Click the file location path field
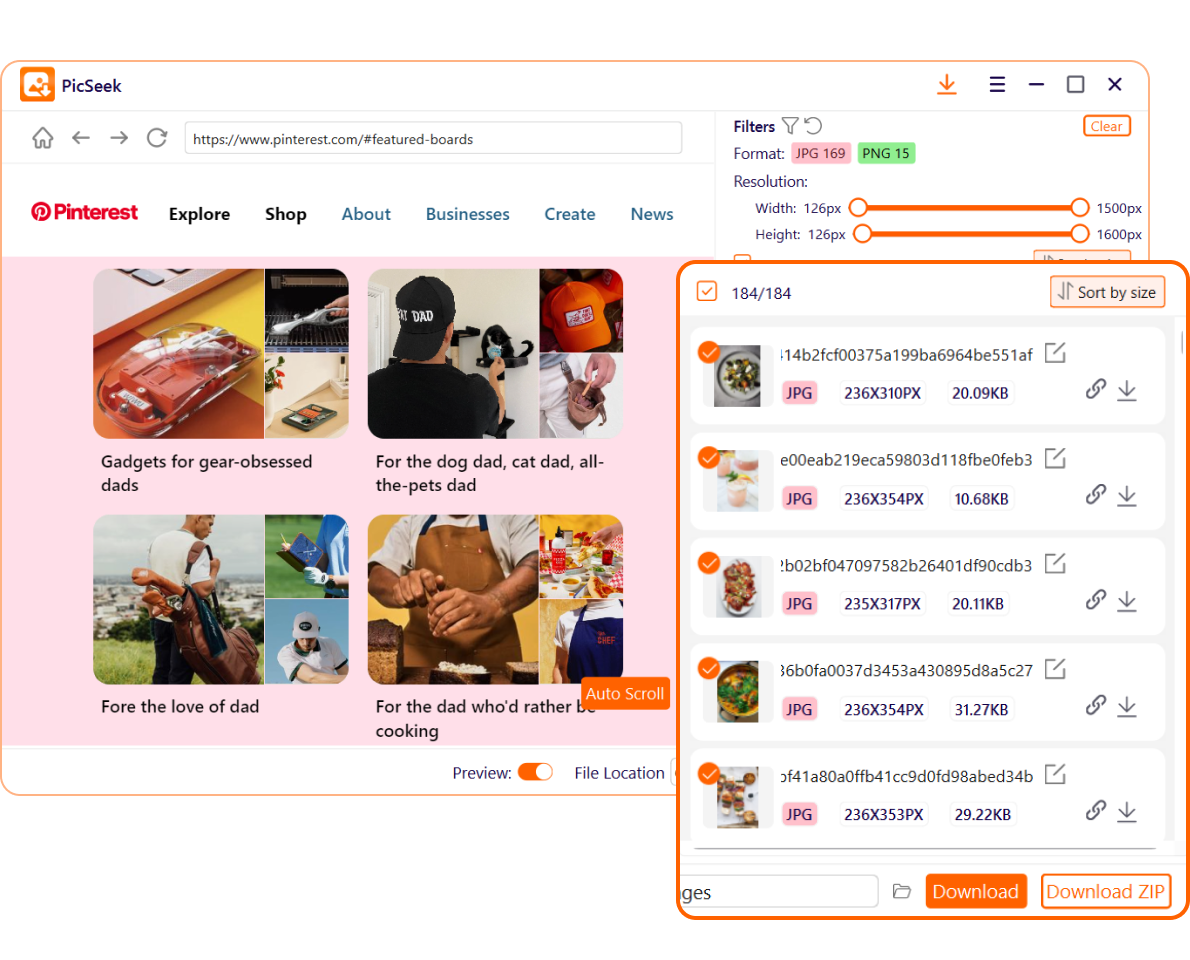This screenshot has height=960, width=1190. tap(778, 891)
